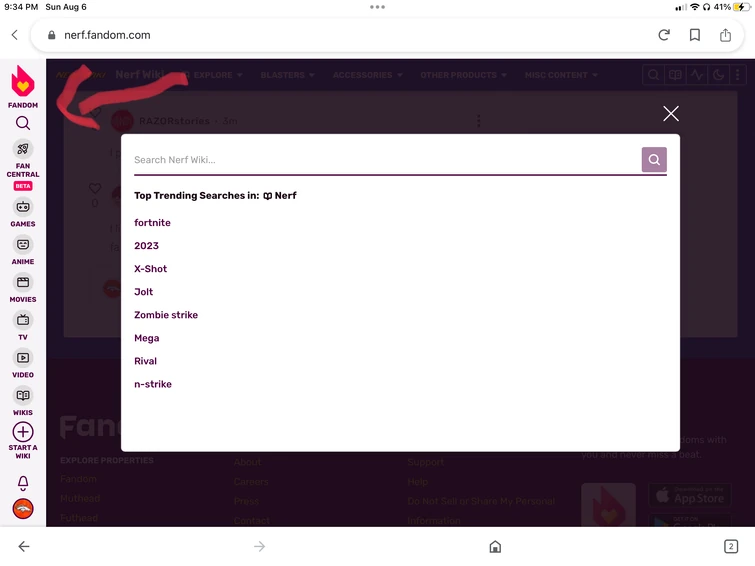Go back with the address bar chevron
755x566 pixels.
[x=15, y=35]
